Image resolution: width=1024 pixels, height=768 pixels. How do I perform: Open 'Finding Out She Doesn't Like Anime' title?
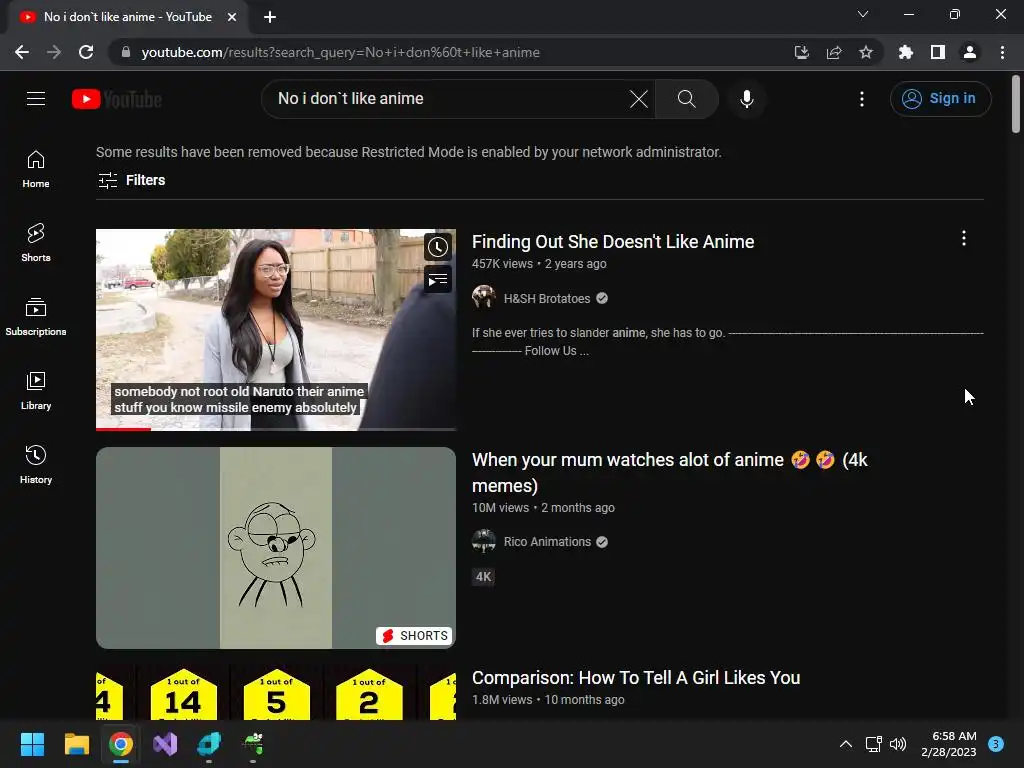coord(613,242)
